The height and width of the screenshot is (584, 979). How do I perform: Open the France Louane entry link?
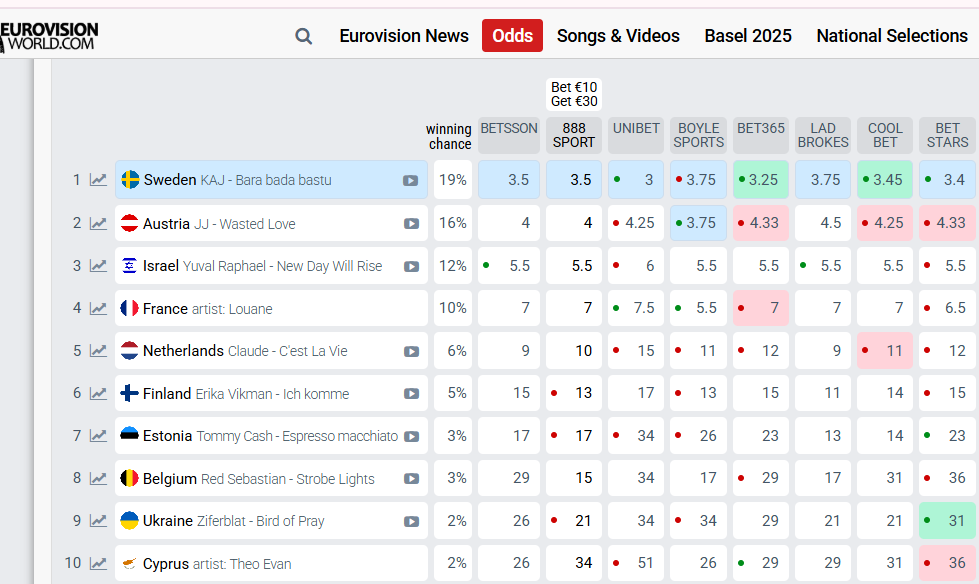(x=208, y=309)
